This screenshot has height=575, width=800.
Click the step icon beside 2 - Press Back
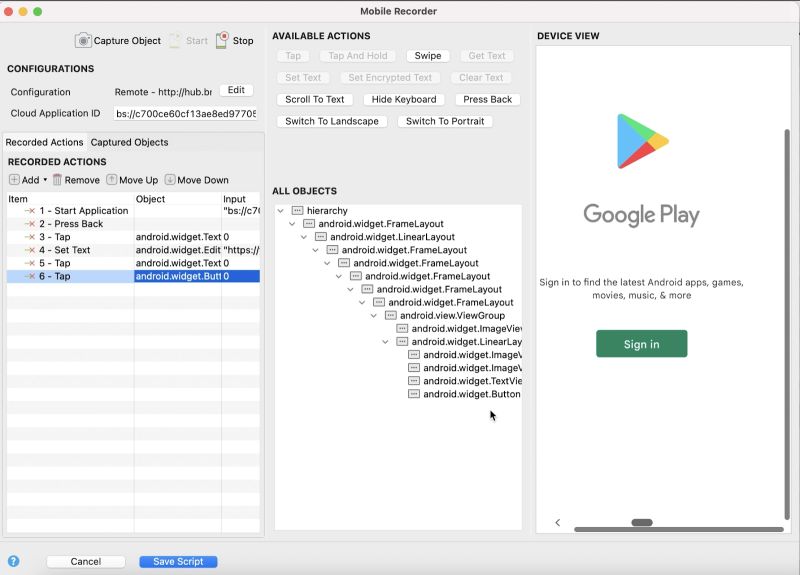click(30, 224)
